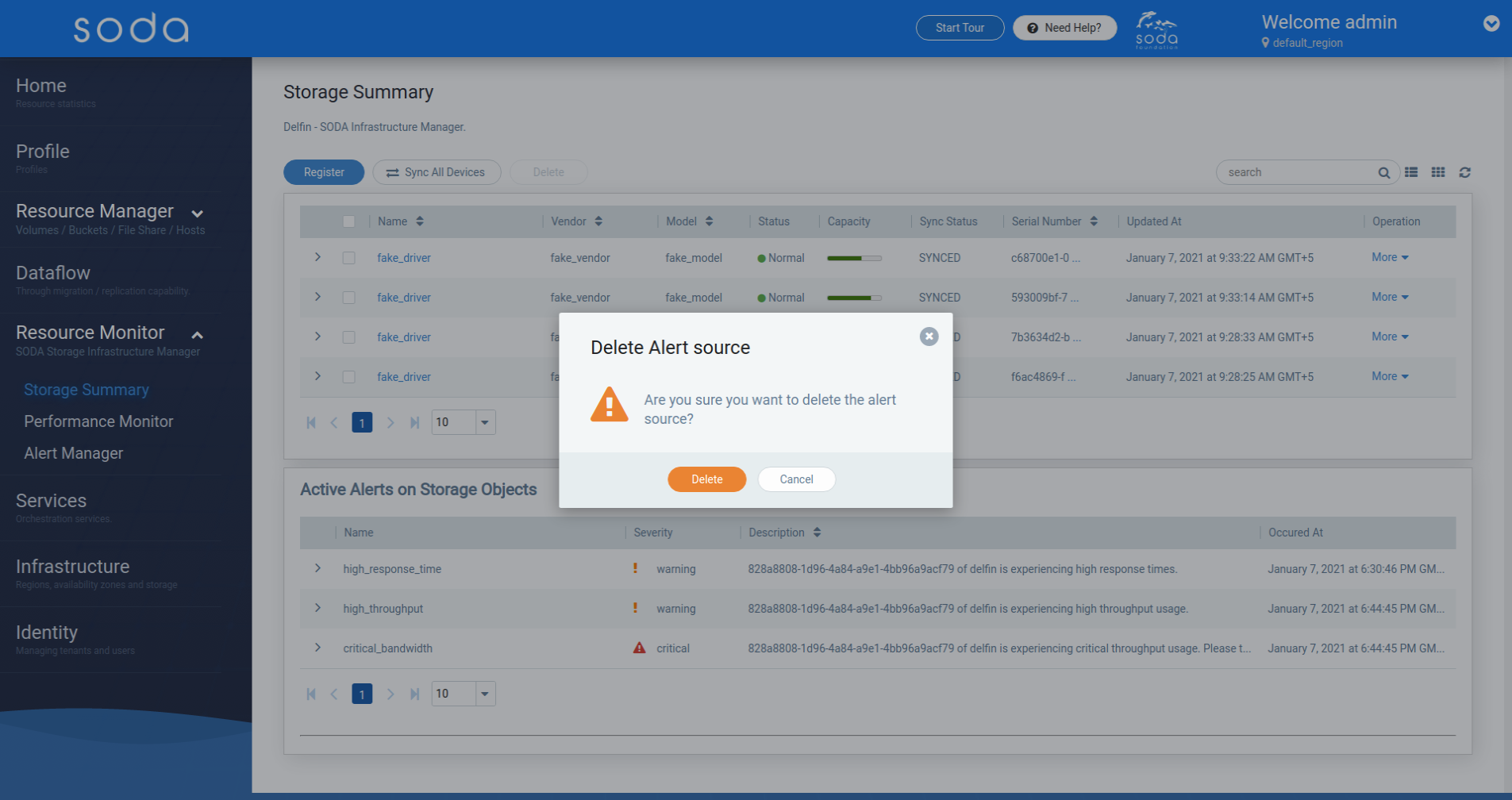
Task: Expand Resource Manager sidebar menu
Action: pos(198,213)
